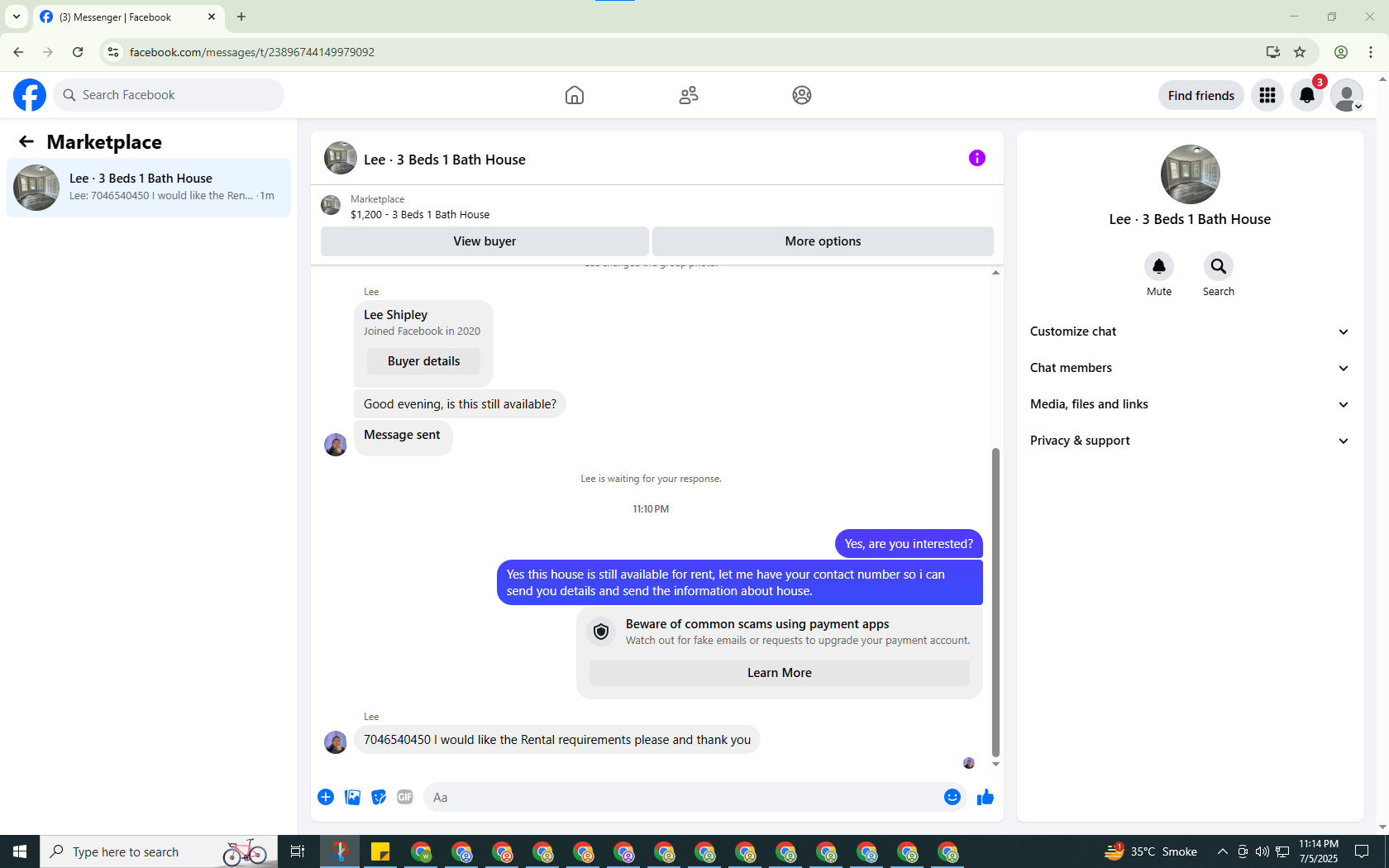Open the Facebook logo home link

pos(30,95)
